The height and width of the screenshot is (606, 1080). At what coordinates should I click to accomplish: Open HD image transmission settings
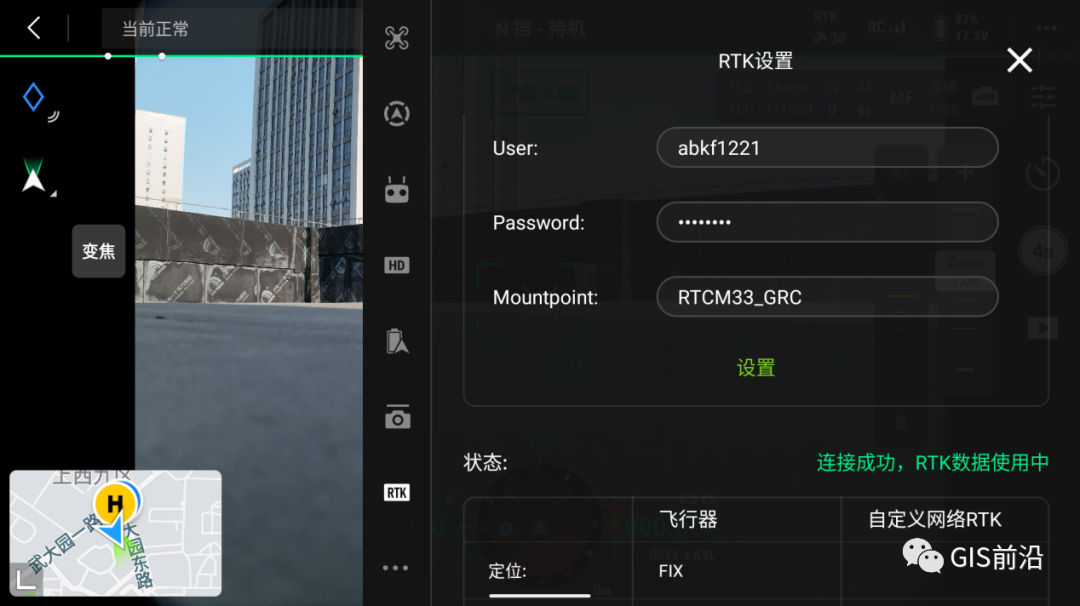(x=397, y=266)
